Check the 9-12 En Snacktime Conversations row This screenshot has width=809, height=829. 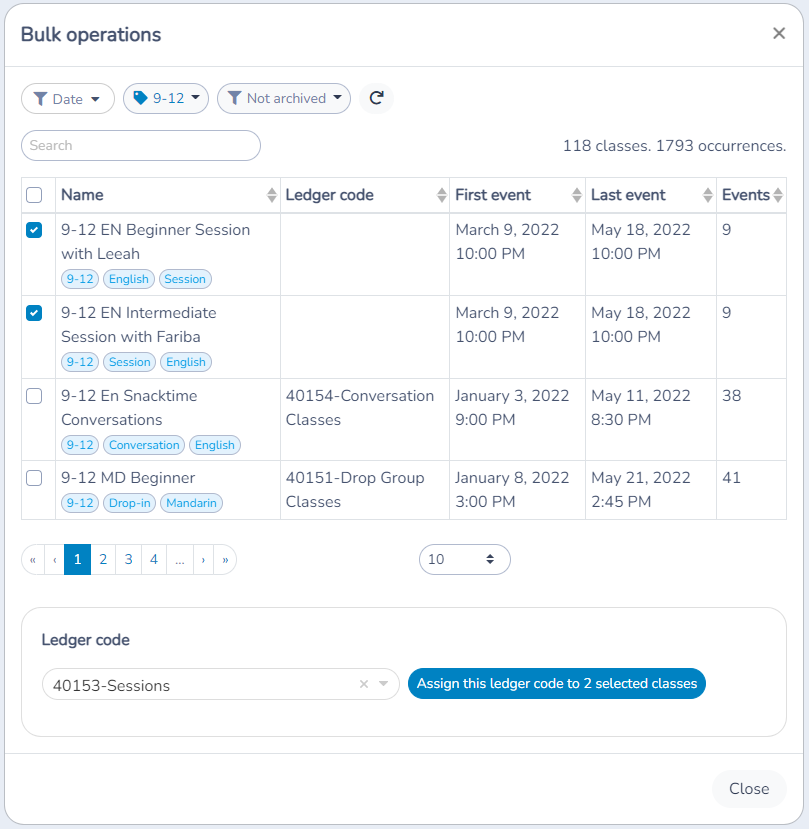[x=34, y=396]
